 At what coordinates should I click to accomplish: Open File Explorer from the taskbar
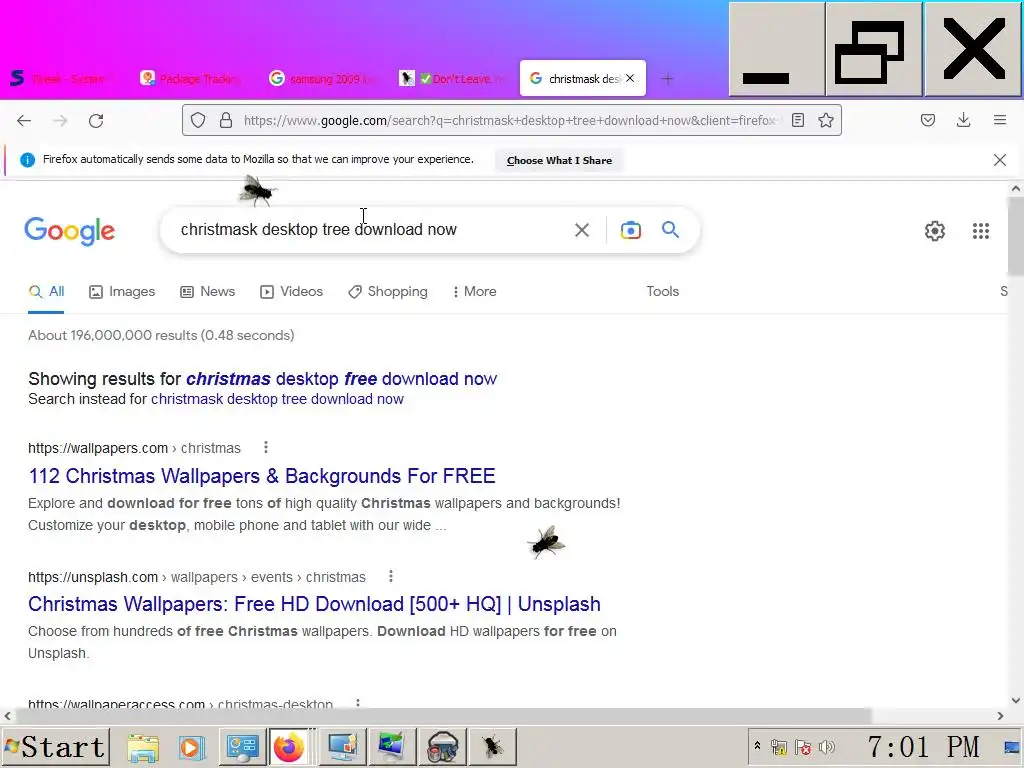coord(143,747)
